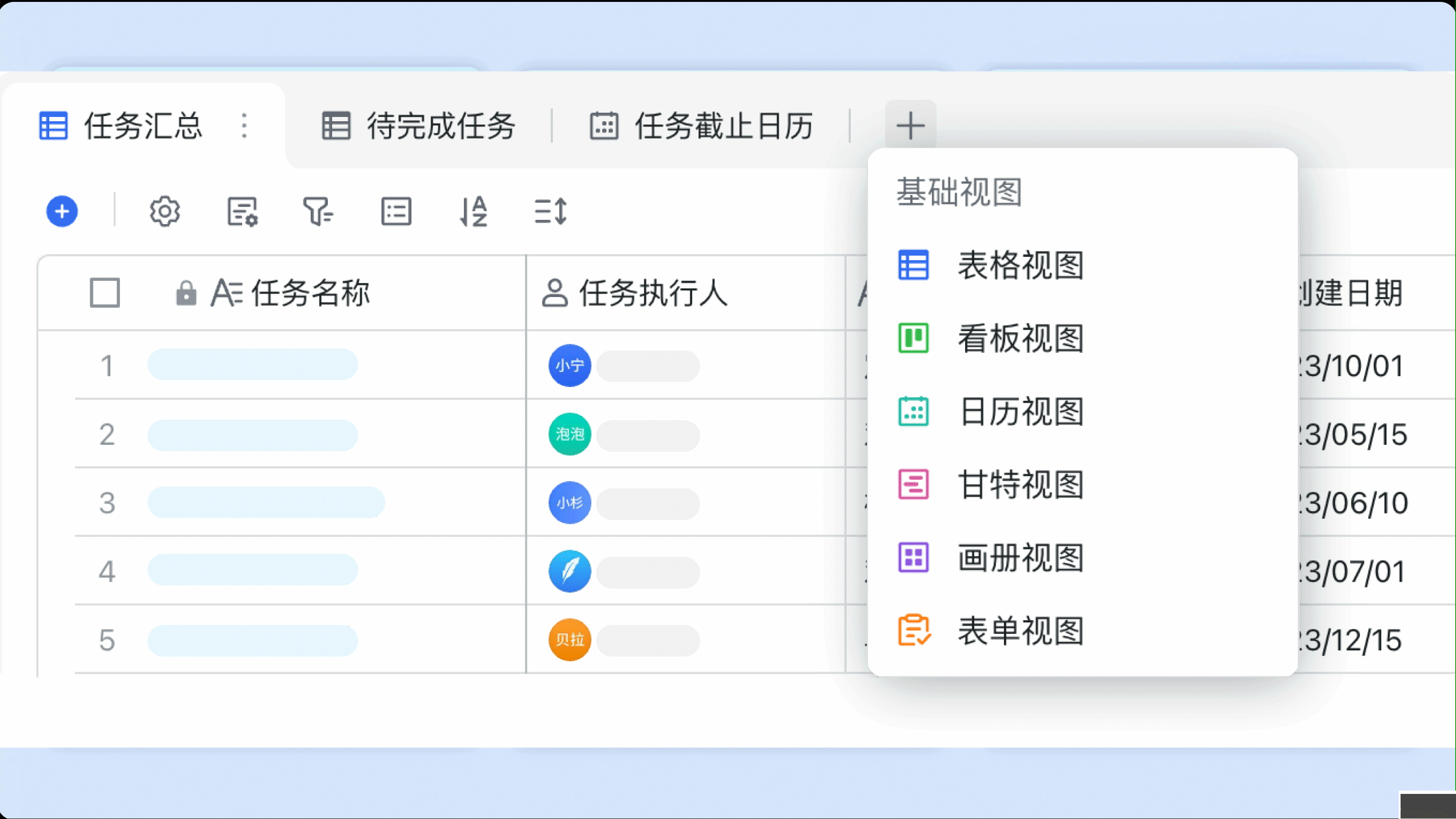Click the row height adjustment icon
This screenshot has width=1456, height=819.
click(550, 212)
